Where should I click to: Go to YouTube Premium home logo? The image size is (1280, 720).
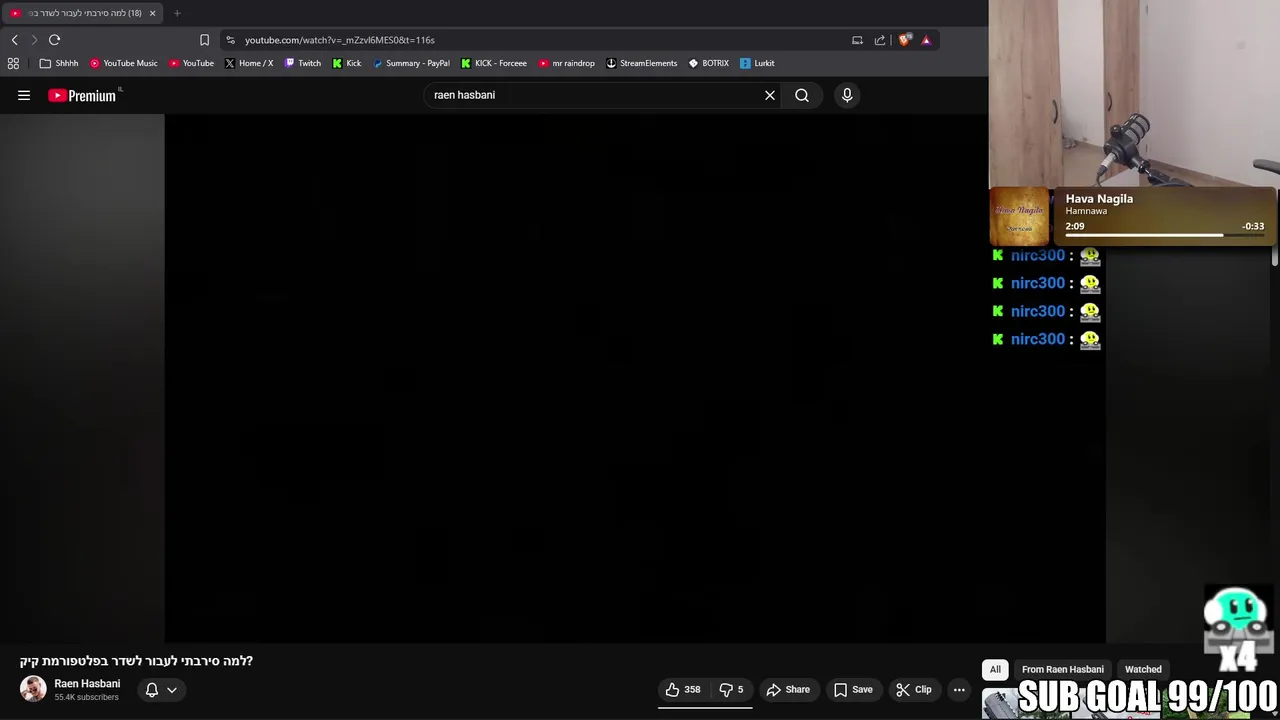coord(83,95)
